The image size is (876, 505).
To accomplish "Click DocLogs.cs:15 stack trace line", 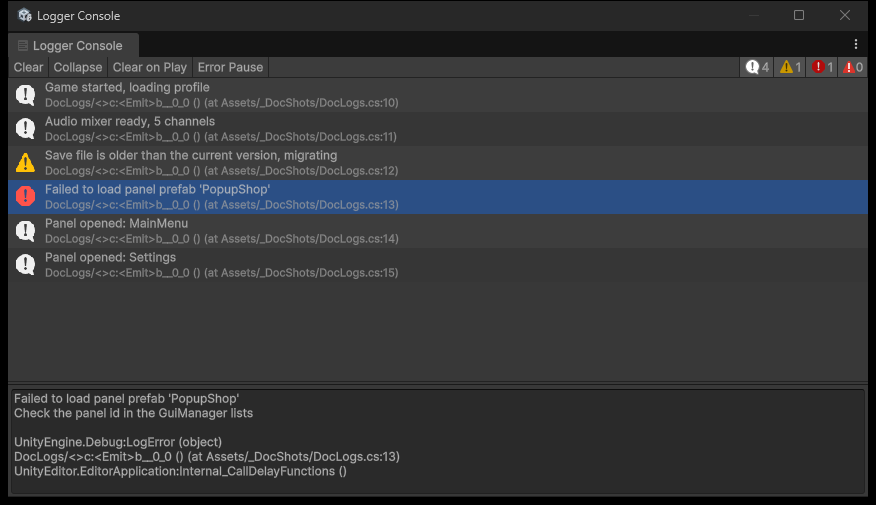I will click(222, 273).
